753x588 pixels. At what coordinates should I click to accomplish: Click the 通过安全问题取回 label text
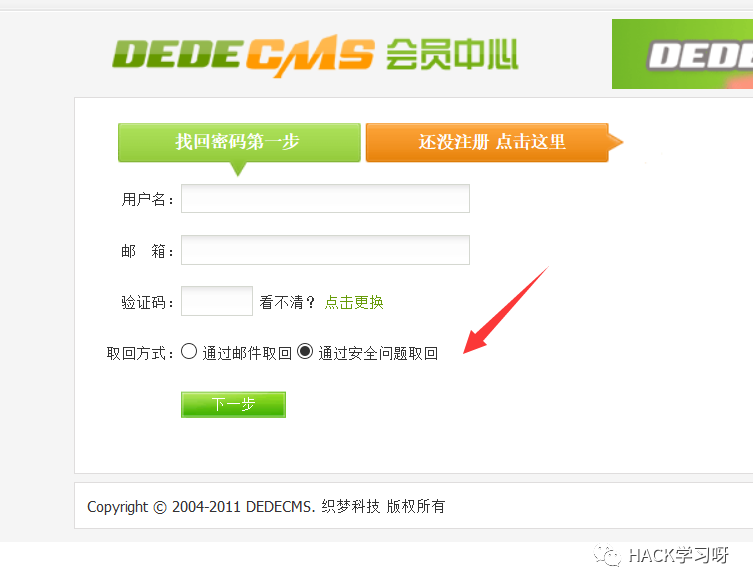tap(378, 354)
